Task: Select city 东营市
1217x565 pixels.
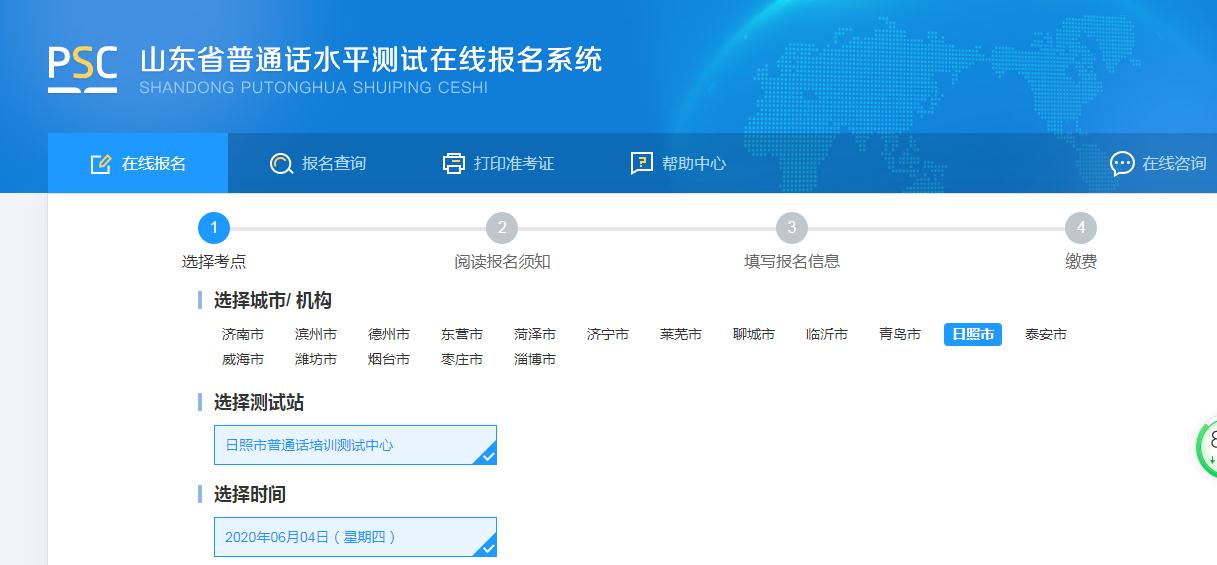Action: pyautogui.click(x=462, y=334)
